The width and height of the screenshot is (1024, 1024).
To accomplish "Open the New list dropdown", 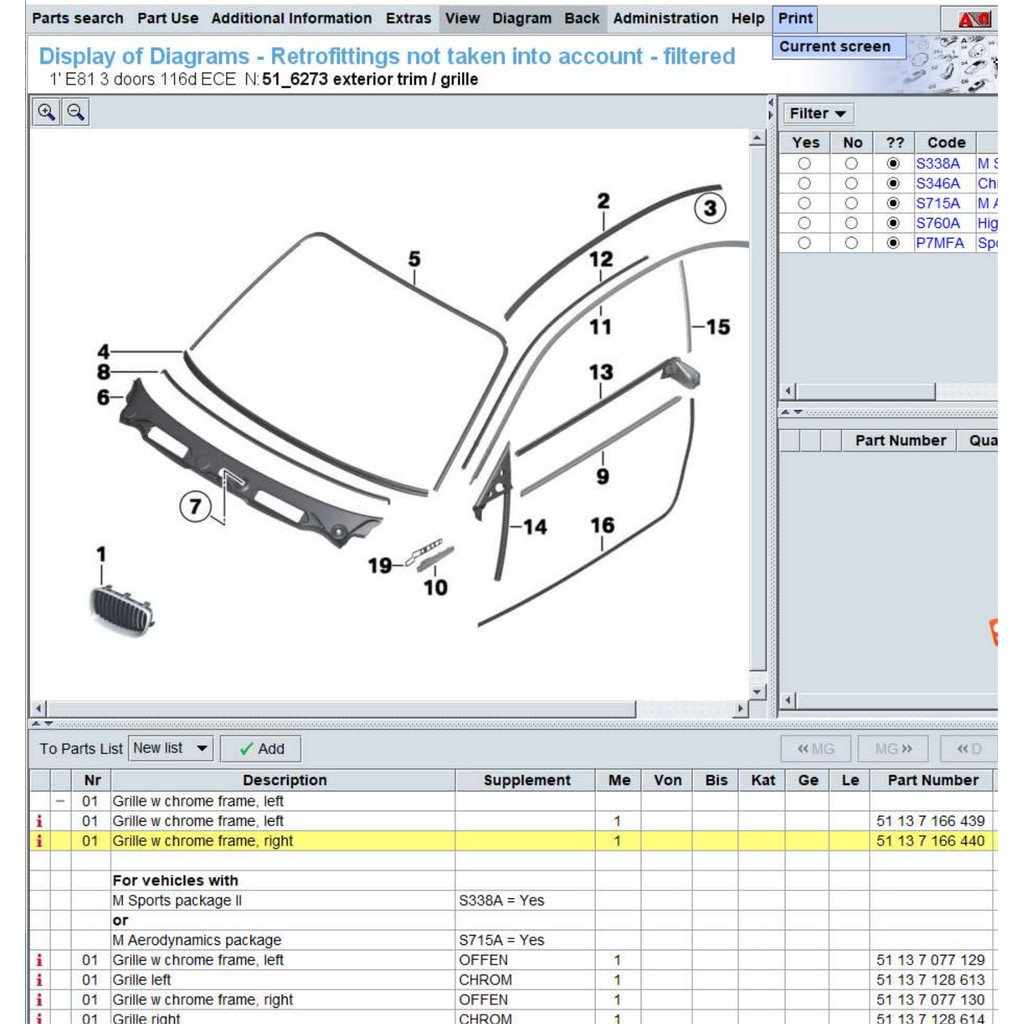I will click(170, 748).
